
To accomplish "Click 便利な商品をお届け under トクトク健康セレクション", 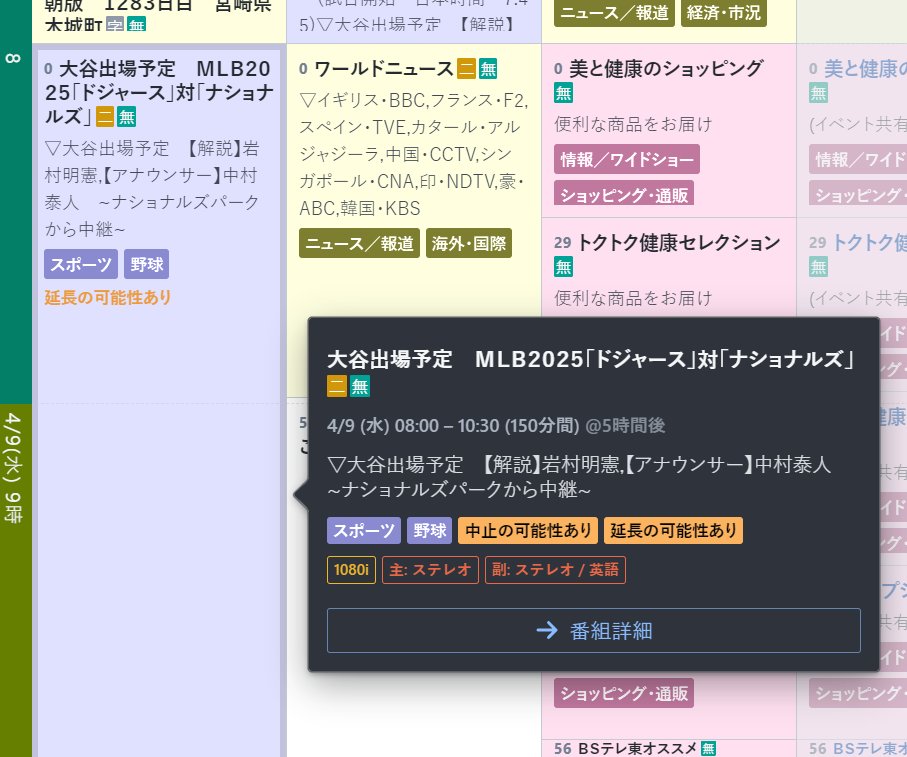I will (633, 298).
